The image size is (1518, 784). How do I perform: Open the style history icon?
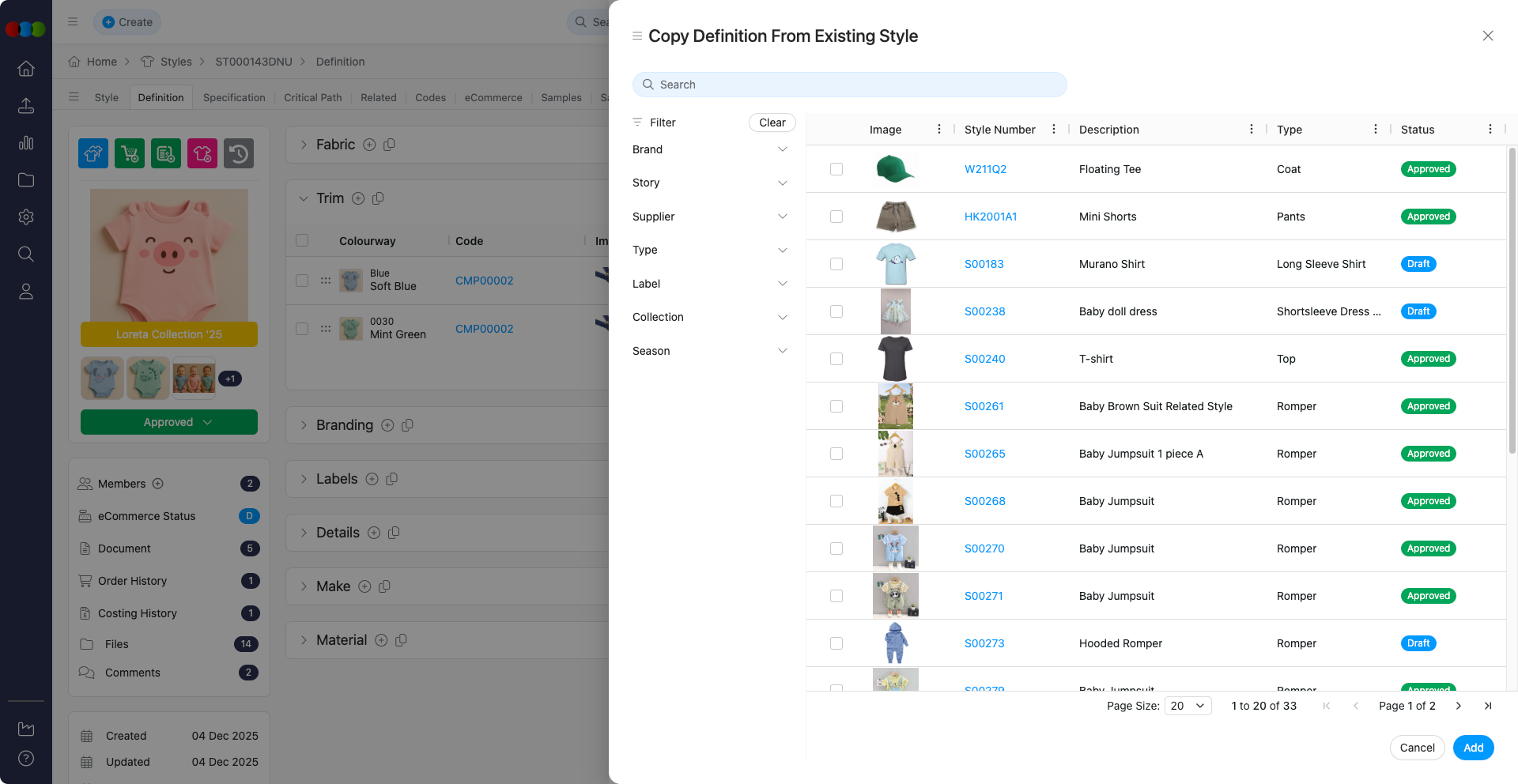[x=239, y=153]
